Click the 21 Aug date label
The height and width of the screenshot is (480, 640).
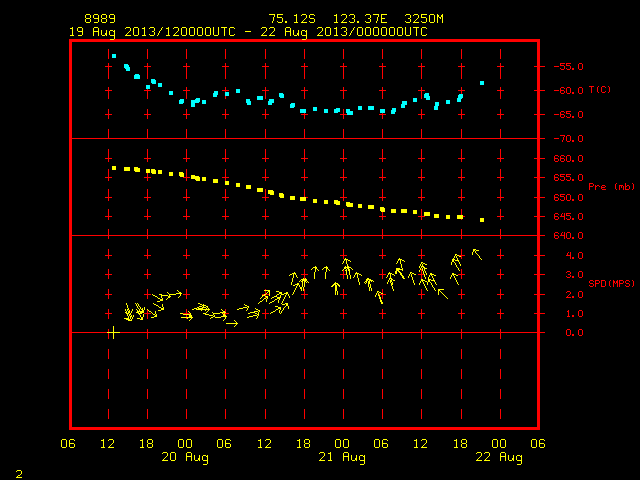(342, 457)
